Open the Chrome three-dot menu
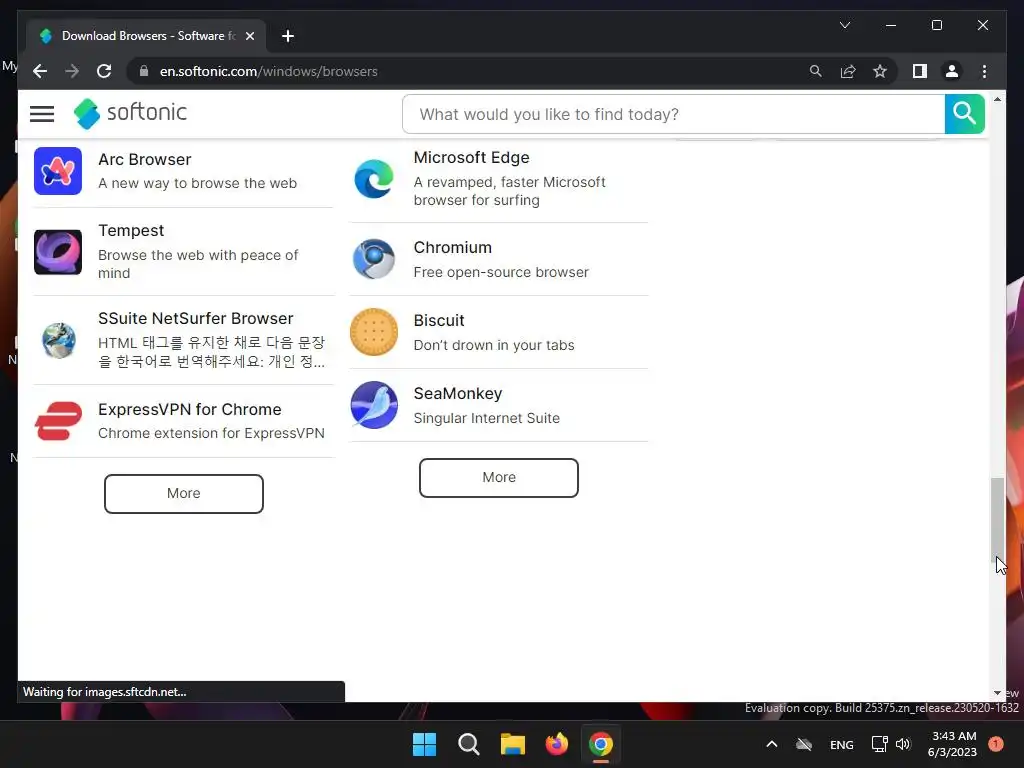Screen dimensions: 1024x768 click(x=984, y=71)
